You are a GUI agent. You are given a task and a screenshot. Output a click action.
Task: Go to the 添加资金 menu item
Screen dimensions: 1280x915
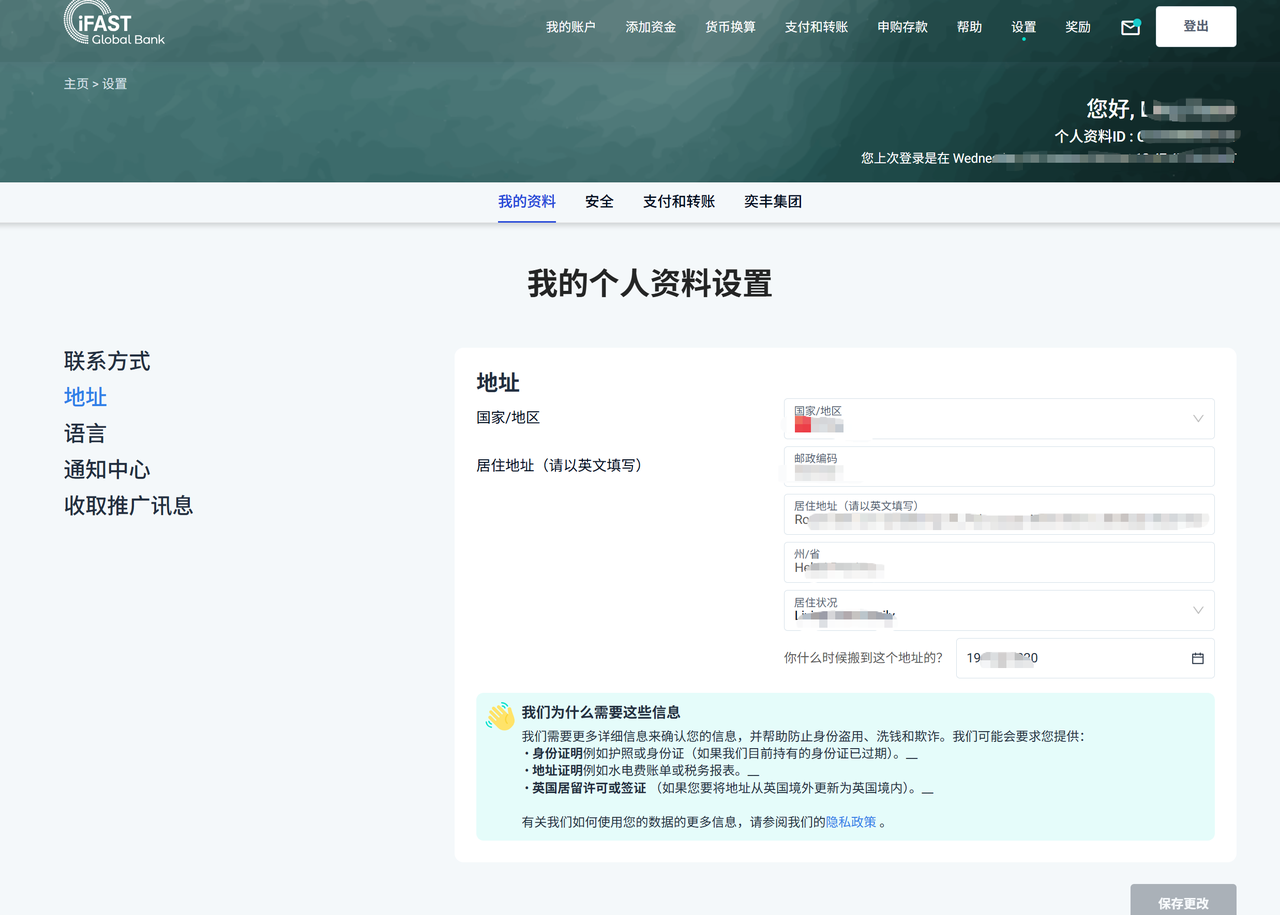tap(650, 27)
